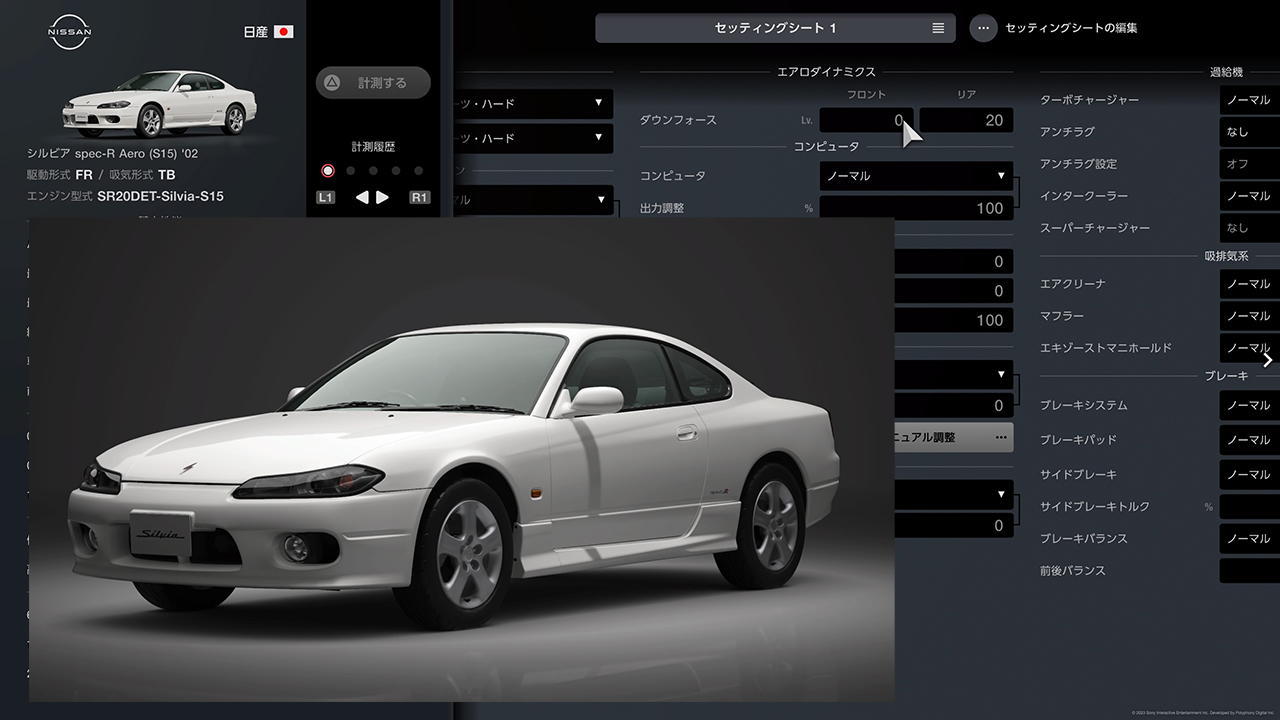Viewport: 1280px width, 720px height.
Task: Open アンチラグ設定 オフ selector
Action: pyautogui.click(x=1249, y=164)
